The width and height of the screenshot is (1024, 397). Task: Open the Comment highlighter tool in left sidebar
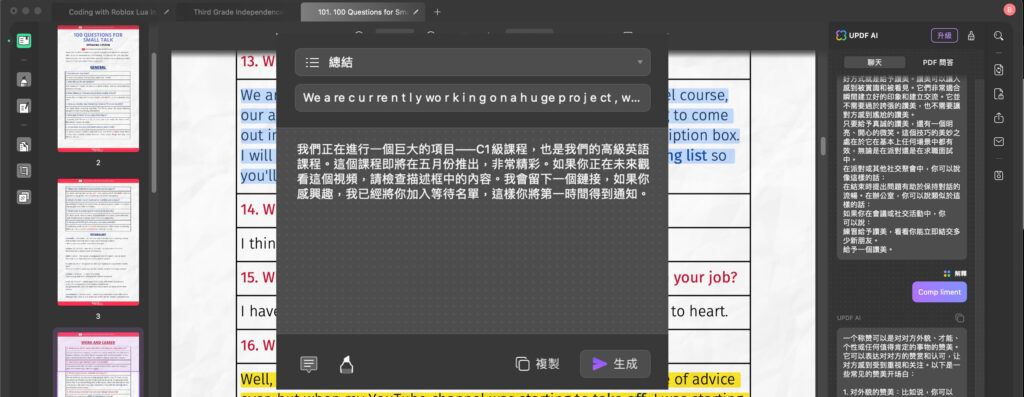coord(24,81)
